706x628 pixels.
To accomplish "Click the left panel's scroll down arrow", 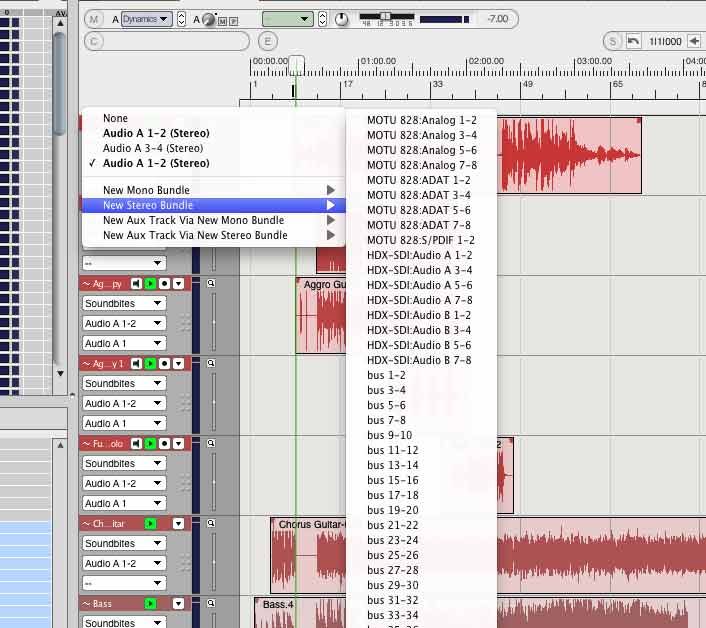I will [x=60, y=373].
